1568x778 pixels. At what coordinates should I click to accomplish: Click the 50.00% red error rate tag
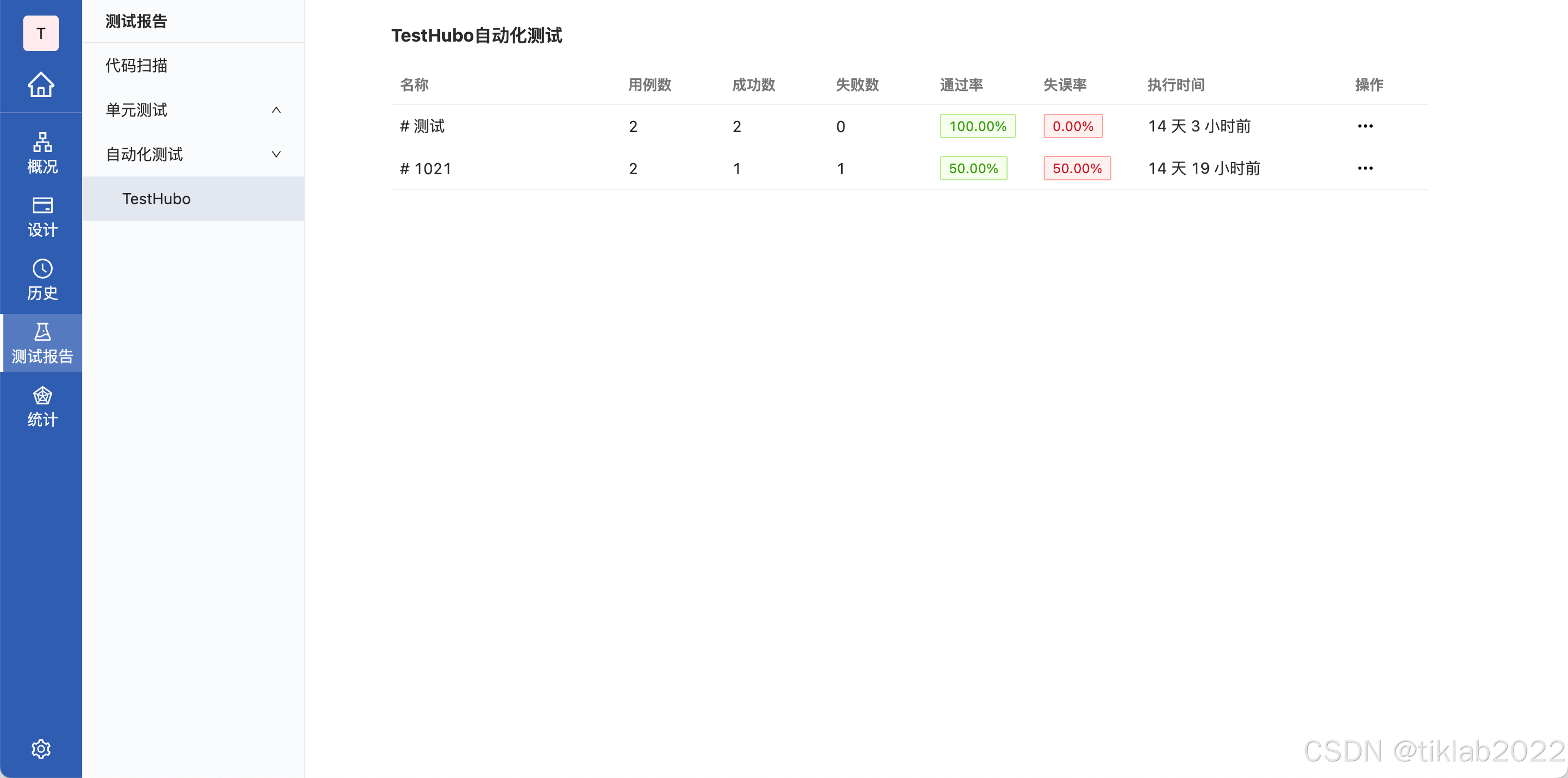[1078, 168]
